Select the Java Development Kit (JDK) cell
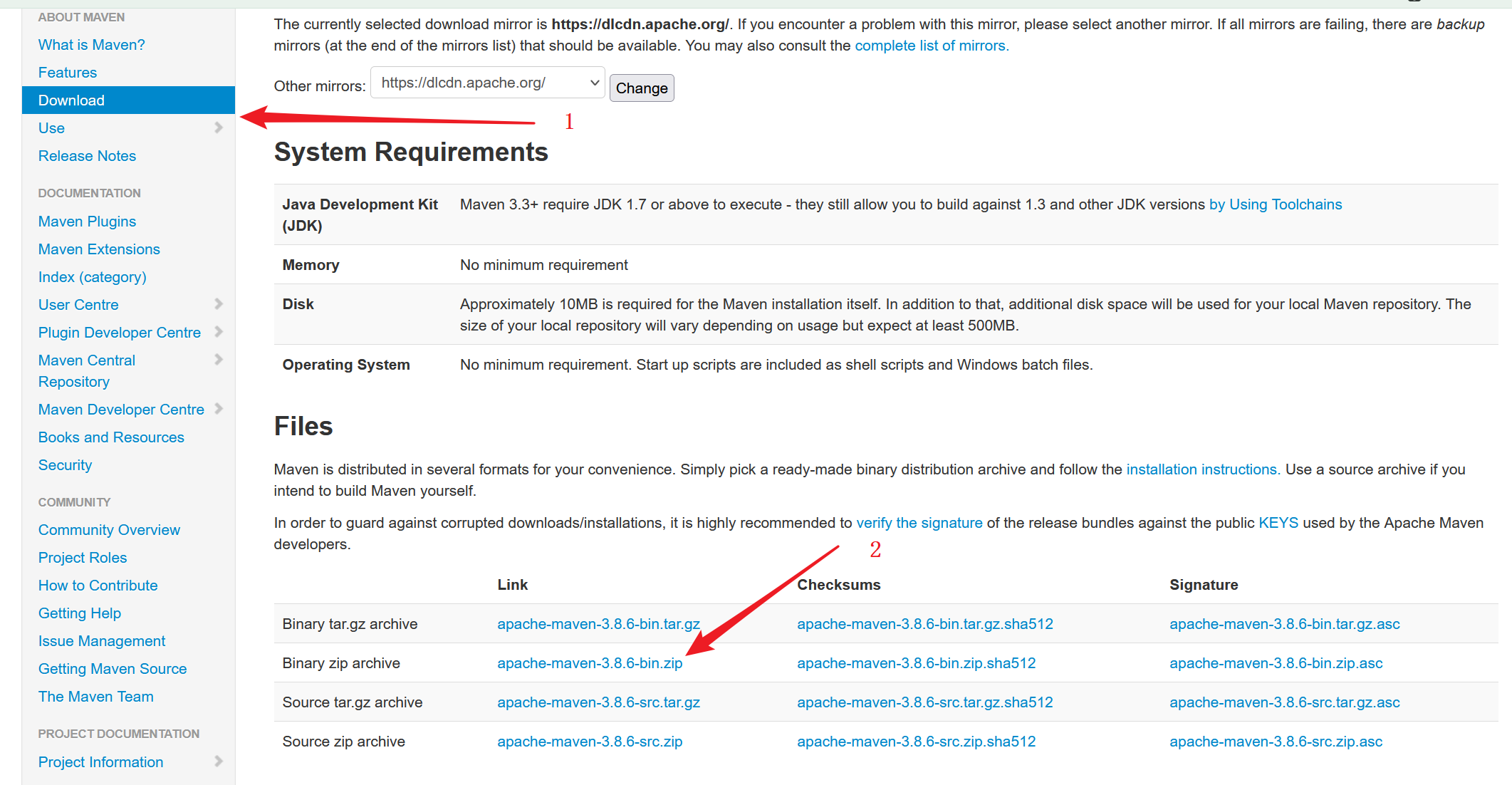Image resolution: width=1512 pixels, height=785 pixels. click(360, 215)
